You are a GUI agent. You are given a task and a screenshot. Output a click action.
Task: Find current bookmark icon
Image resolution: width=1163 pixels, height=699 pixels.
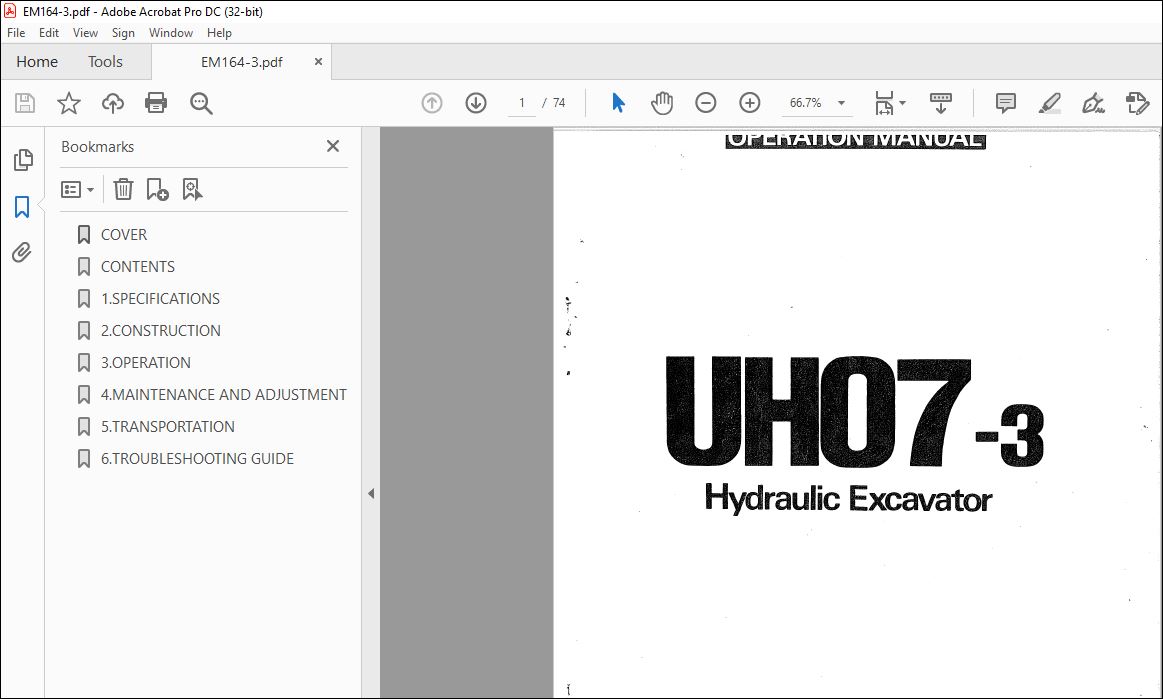tap(192, 189)
